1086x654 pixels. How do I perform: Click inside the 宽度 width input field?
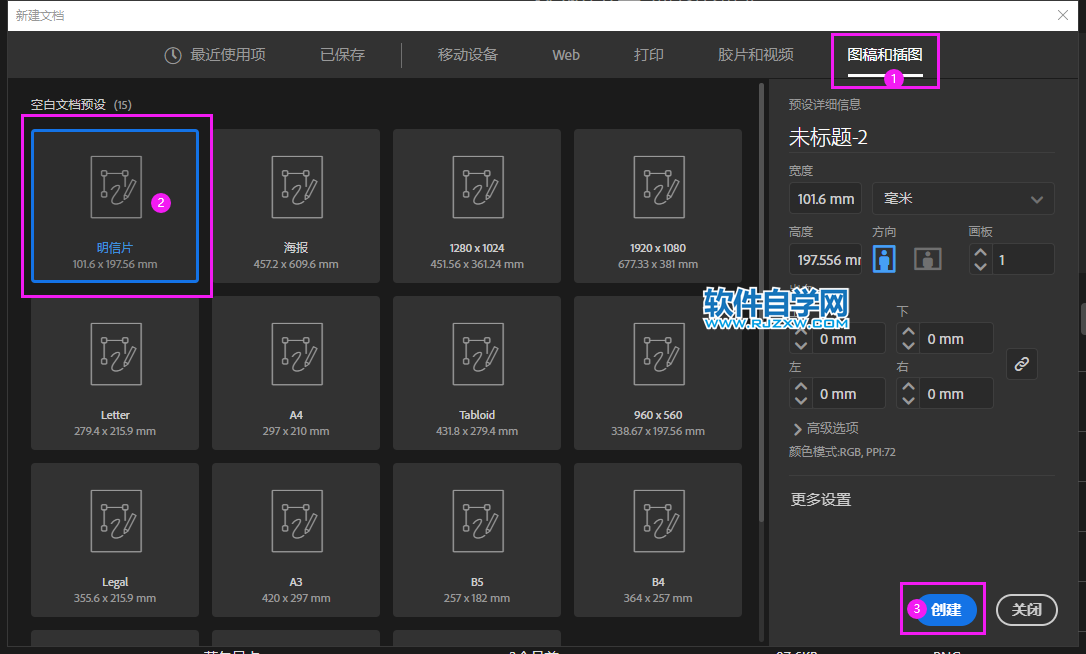(825, 198)
